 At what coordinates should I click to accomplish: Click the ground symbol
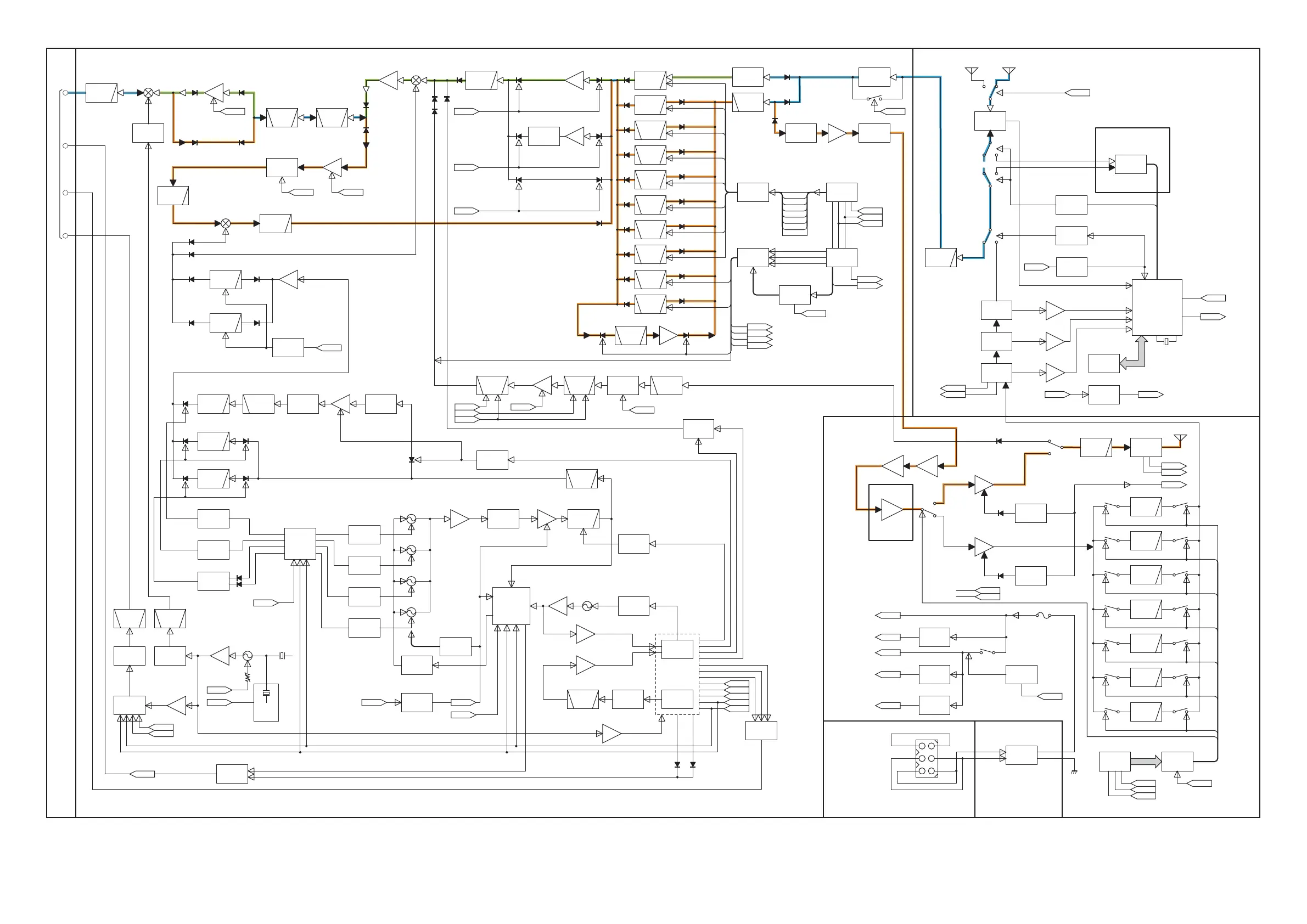click(1074, 771)
